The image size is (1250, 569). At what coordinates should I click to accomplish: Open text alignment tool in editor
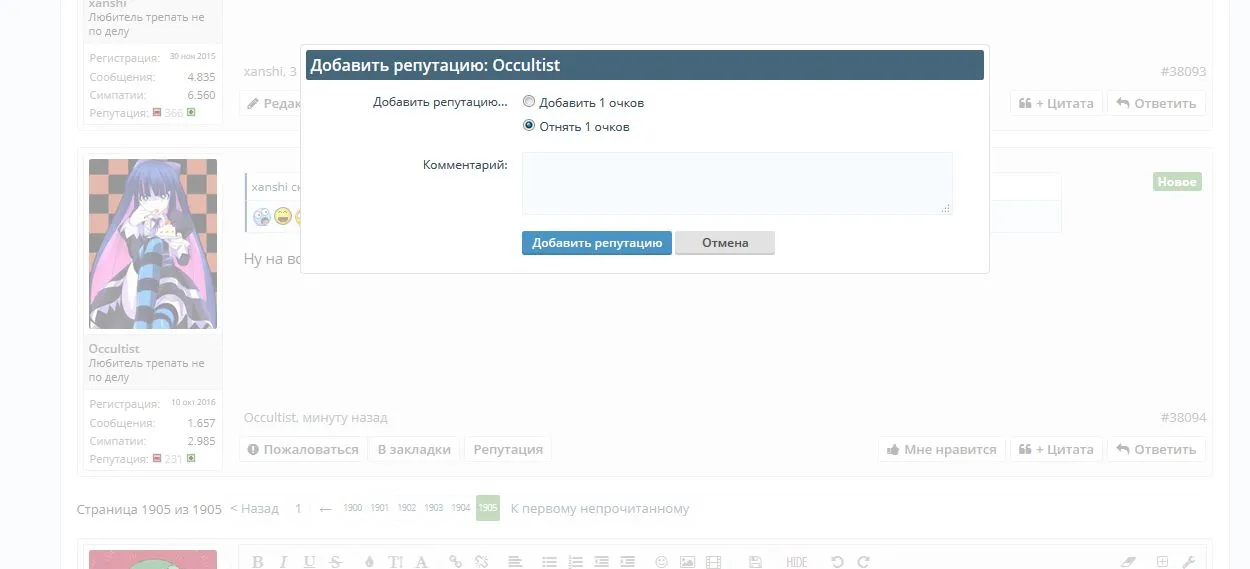pyautogui.click(x=514, y=562)
